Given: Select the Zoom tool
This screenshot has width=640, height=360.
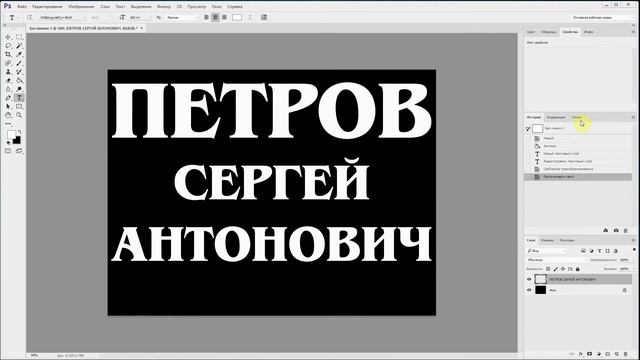Looking at the screenshot, I should [19, 116].
